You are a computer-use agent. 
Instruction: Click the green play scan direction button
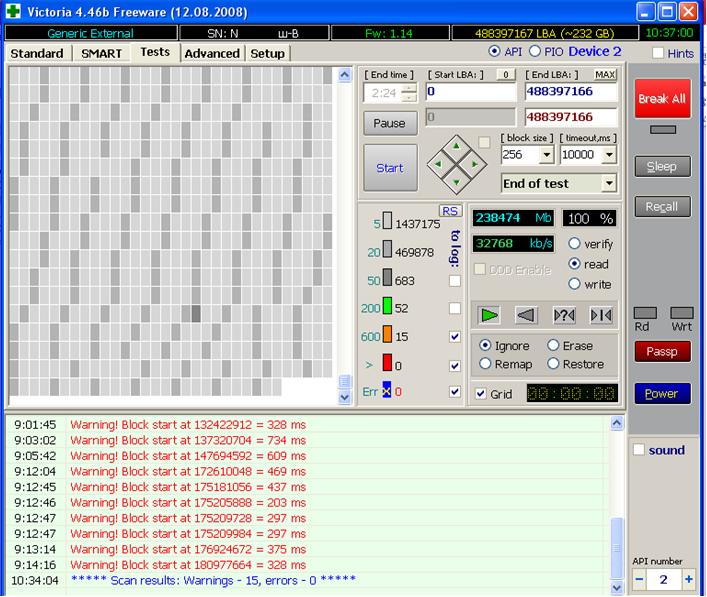(489, 315)
